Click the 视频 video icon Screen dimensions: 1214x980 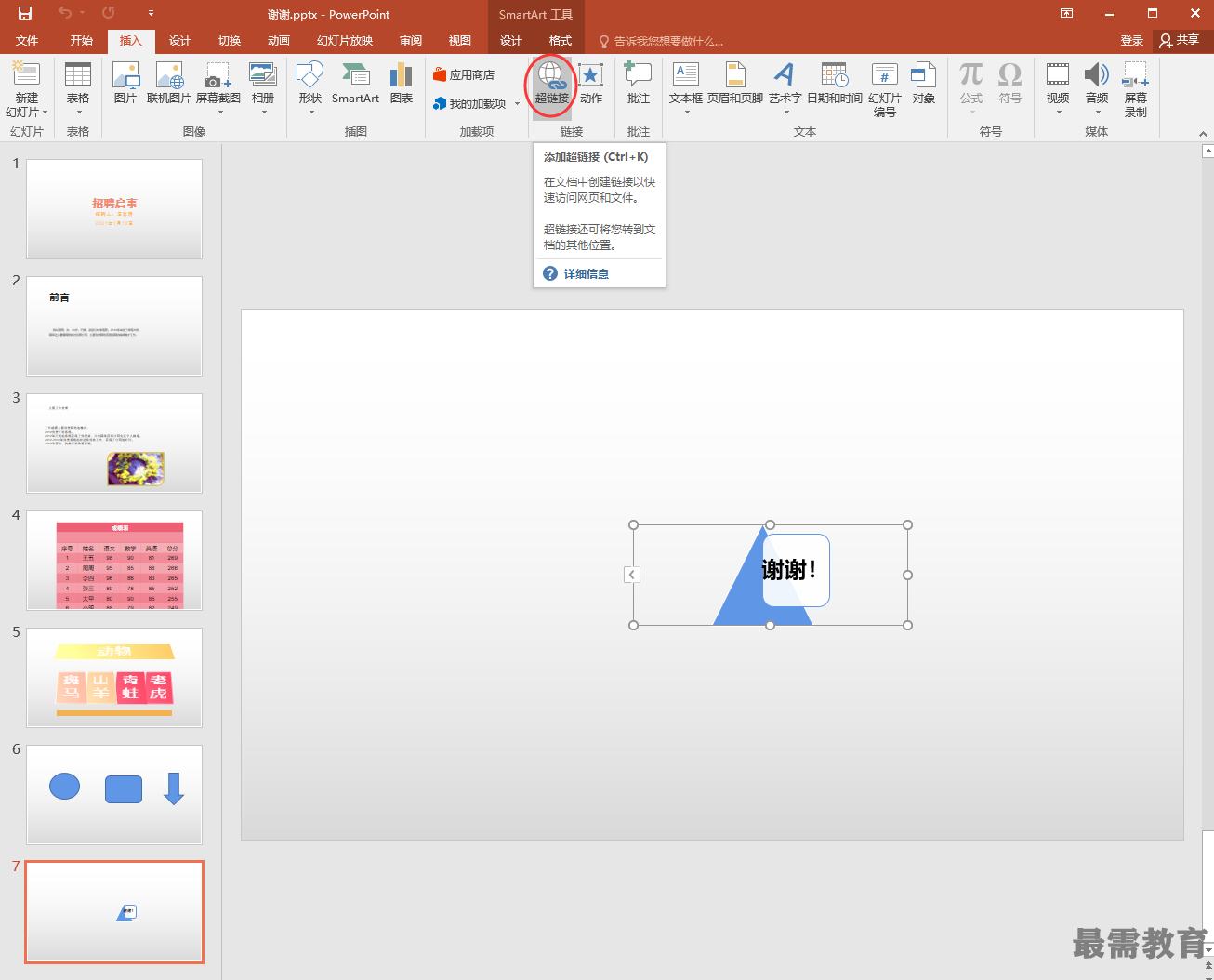[1058, 74]
